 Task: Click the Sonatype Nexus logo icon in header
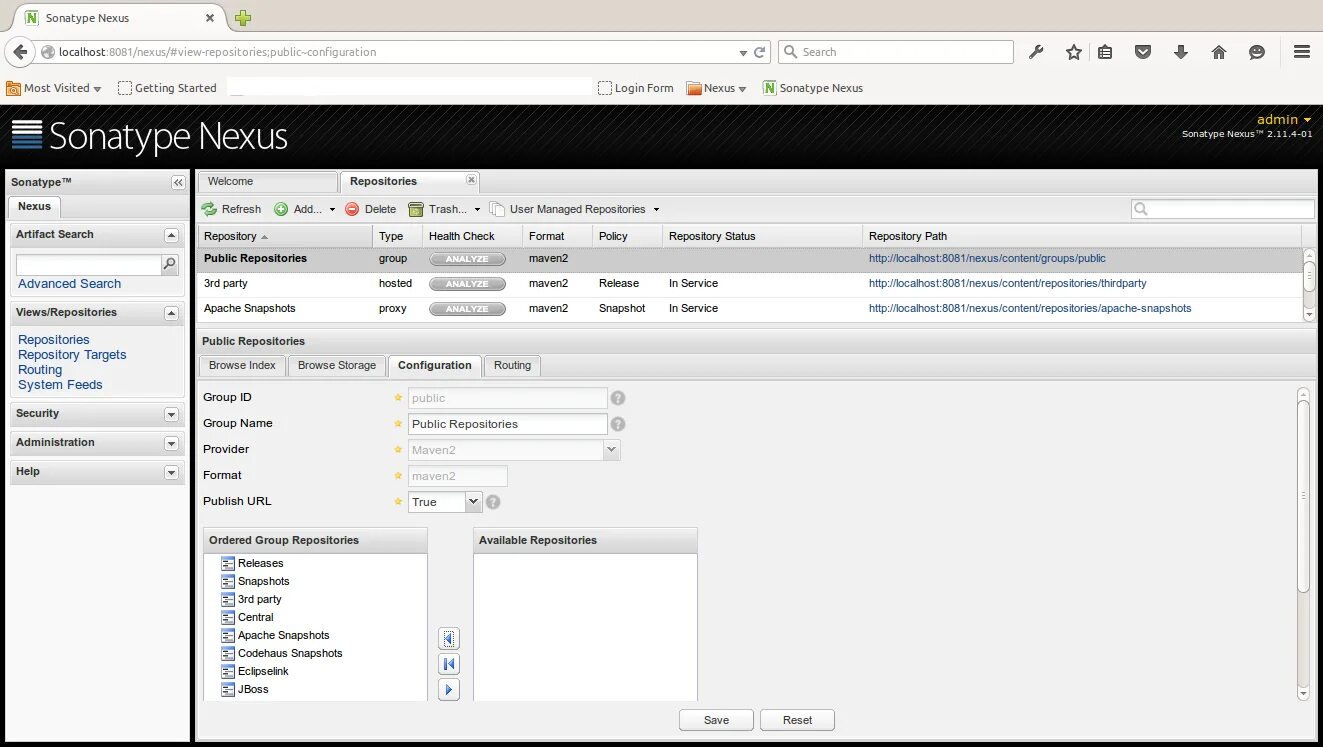pyautogui.click(x=27, y=135)
